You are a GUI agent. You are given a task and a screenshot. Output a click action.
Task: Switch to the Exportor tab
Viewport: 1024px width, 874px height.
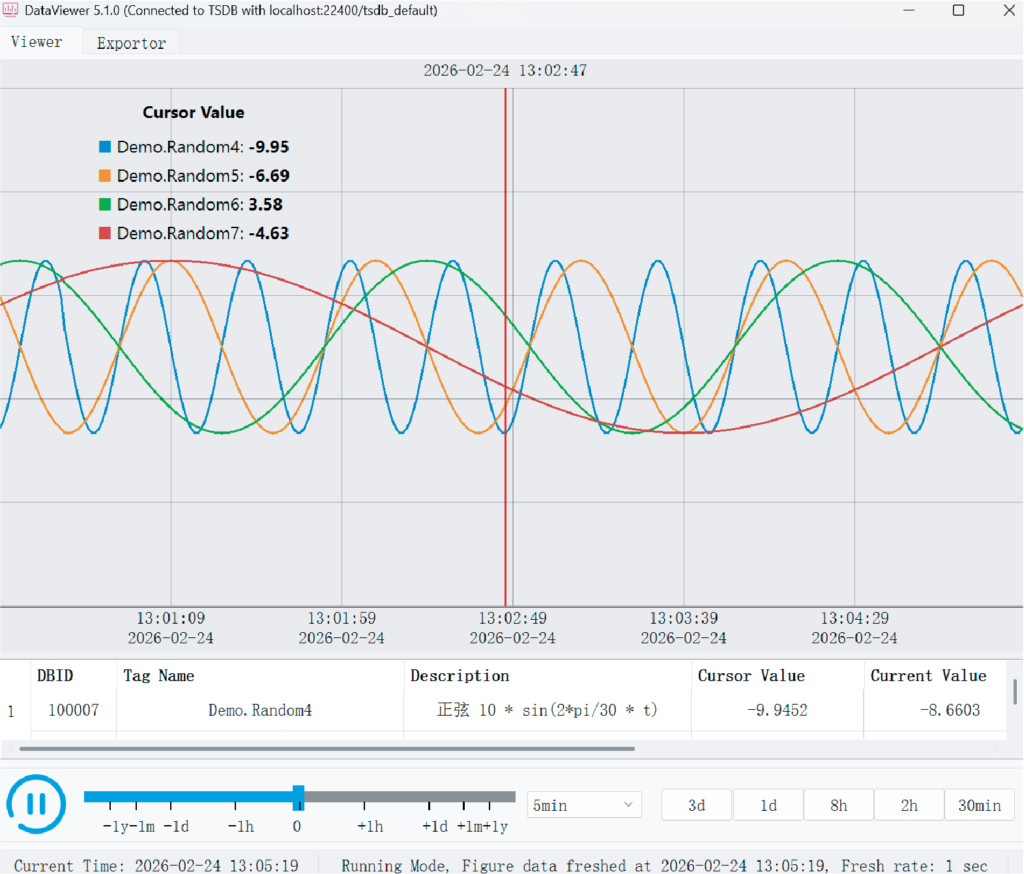coord(131,43)
